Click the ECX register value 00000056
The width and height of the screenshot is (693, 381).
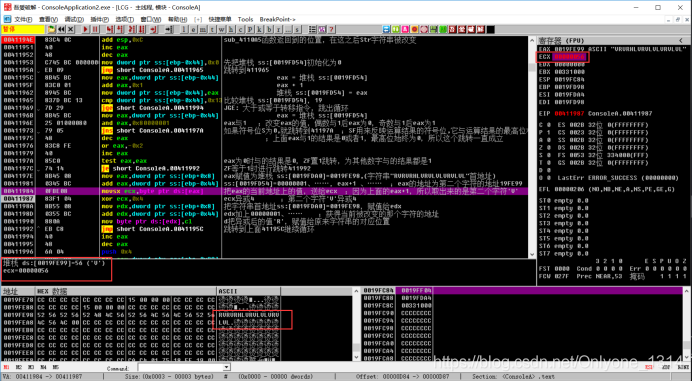coord(569,57)
